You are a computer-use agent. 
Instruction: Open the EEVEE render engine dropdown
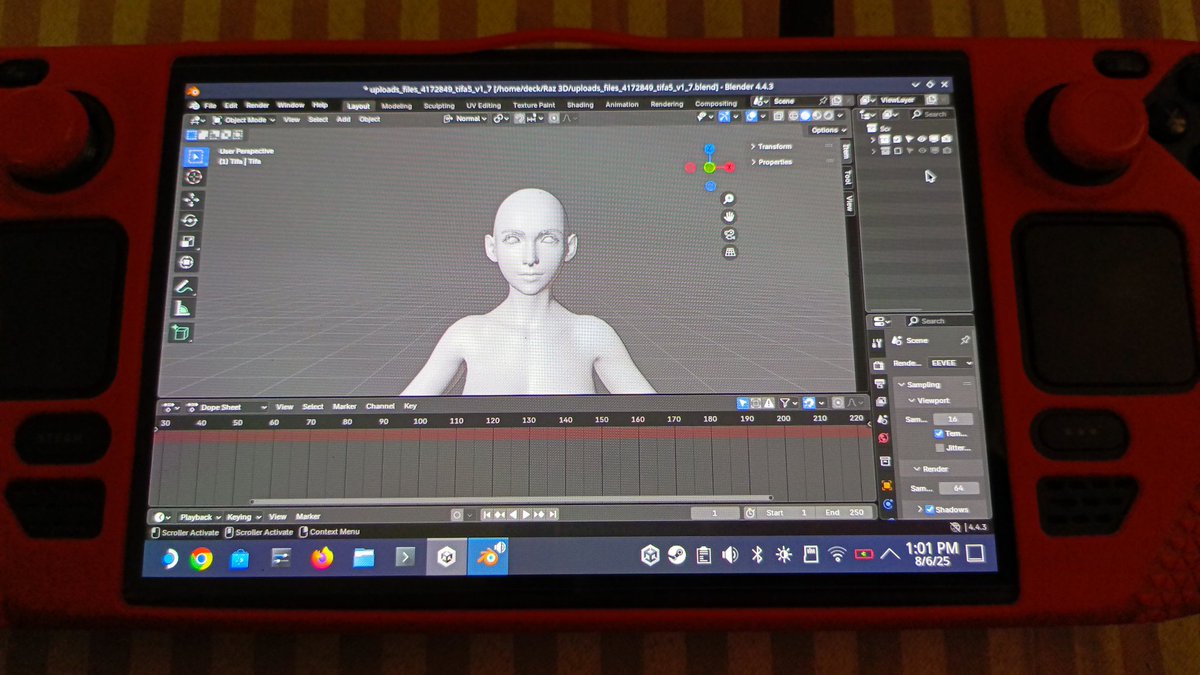(950, 363)
